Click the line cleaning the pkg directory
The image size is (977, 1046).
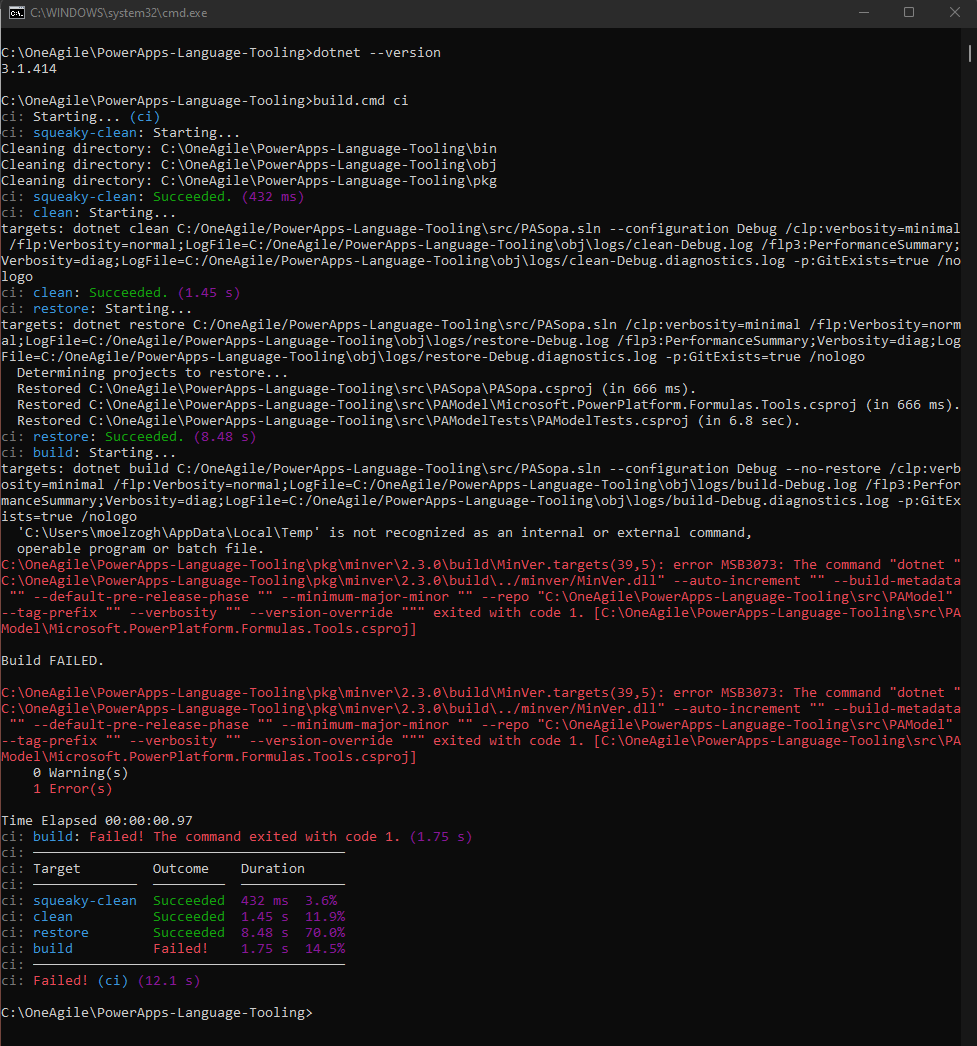[x=249, y=181]
